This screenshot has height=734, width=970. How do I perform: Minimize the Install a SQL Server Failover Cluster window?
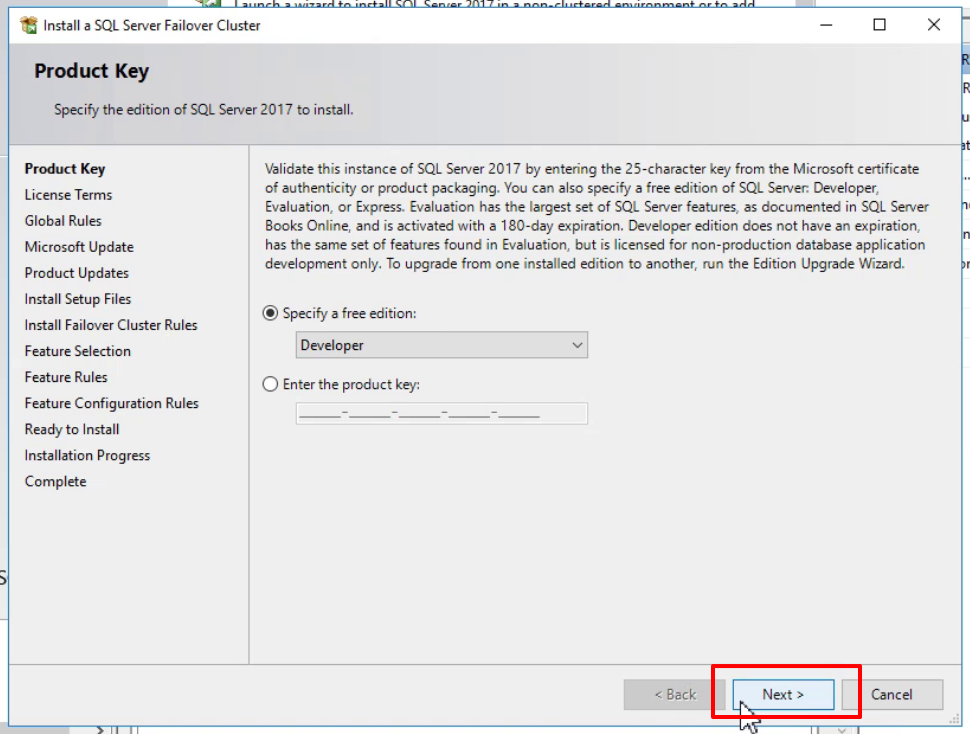click(826, 25)
